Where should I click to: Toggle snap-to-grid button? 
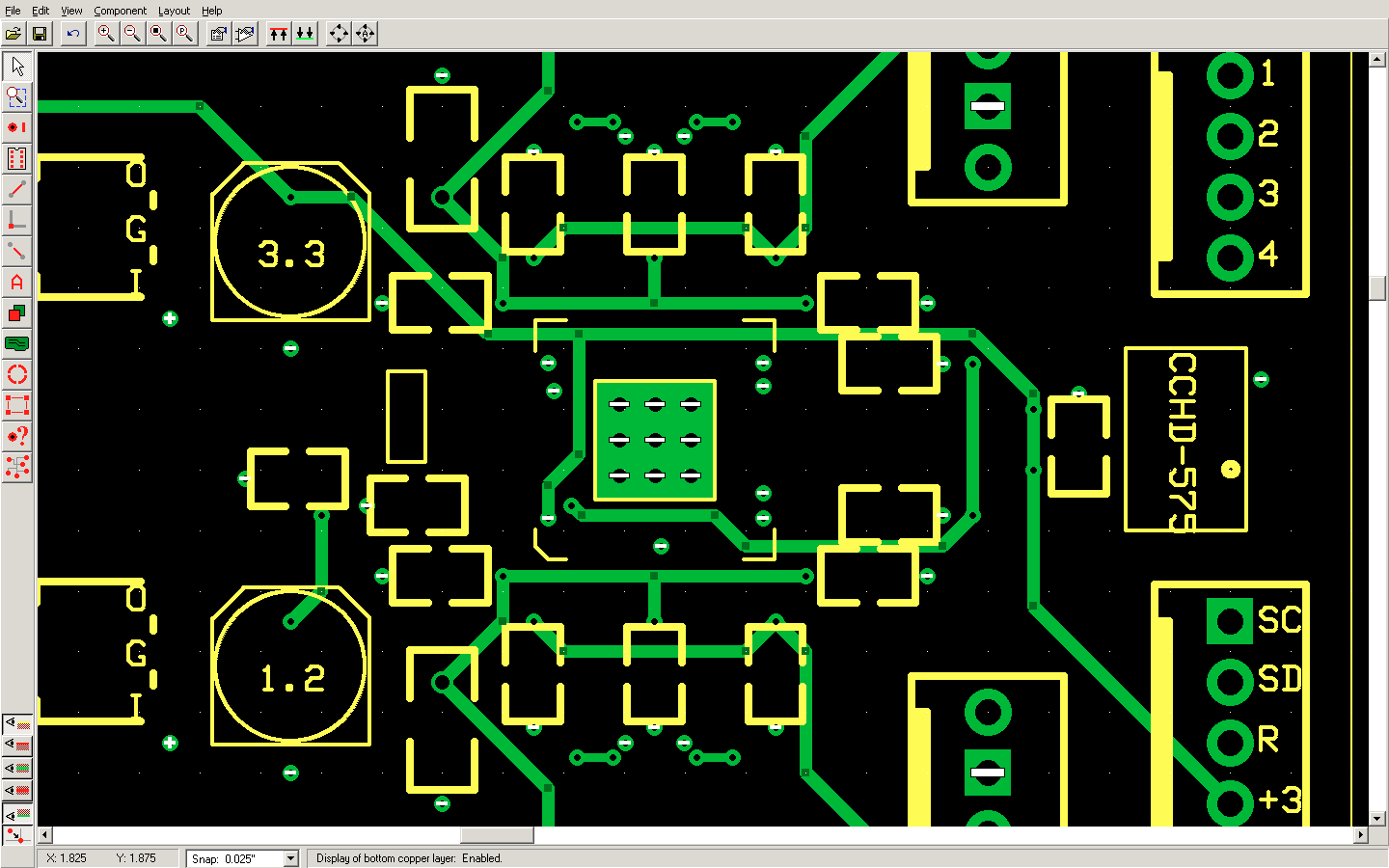(x=17, y=835)
